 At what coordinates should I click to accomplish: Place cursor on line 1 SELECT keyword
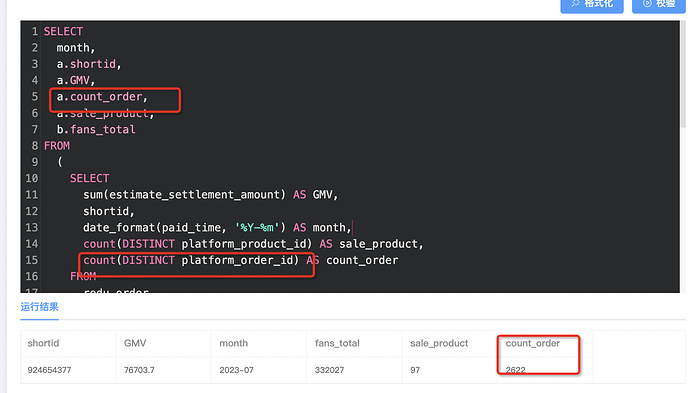point(63,32)
